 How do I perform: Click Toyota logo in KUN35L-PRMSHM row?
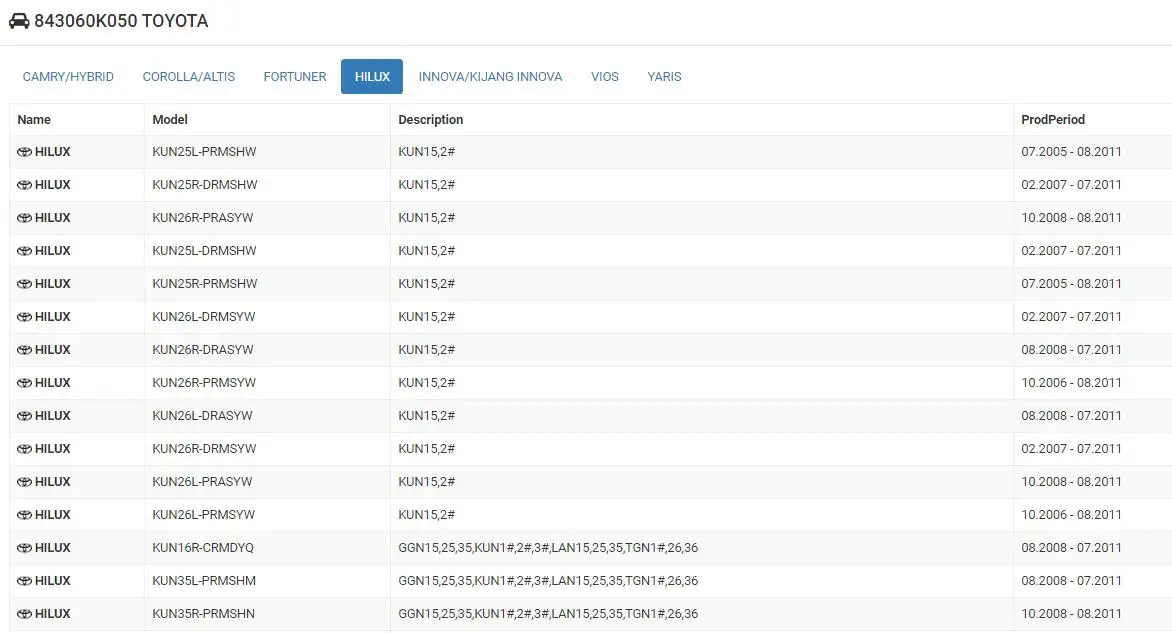click(24, 580)
